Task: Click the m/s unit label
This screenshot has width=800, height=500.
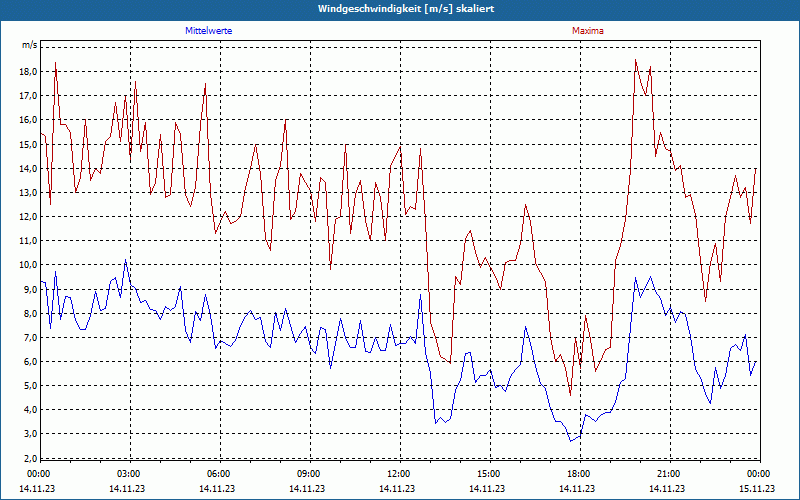Action: click(29, 45)
